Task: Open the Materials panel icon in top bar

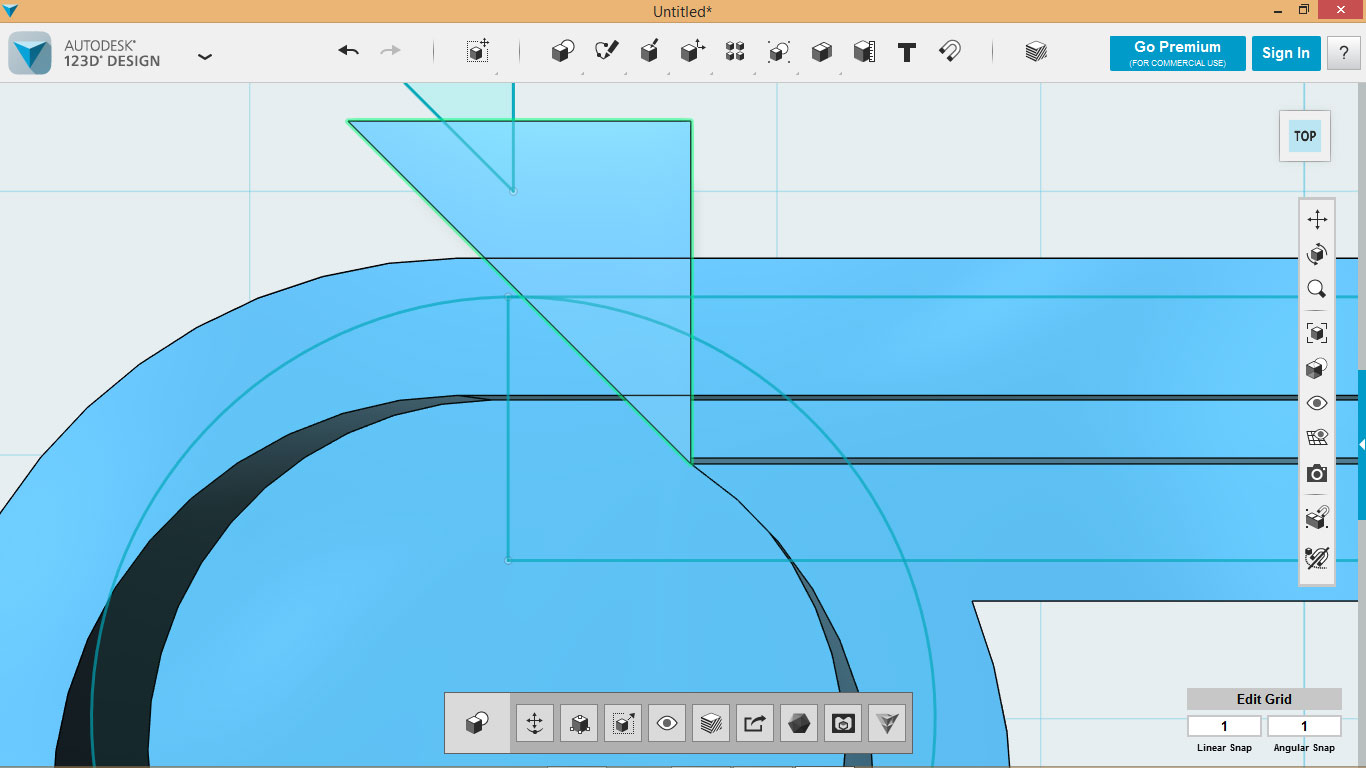Action: pyautogui.click(x=1036, y=51)
